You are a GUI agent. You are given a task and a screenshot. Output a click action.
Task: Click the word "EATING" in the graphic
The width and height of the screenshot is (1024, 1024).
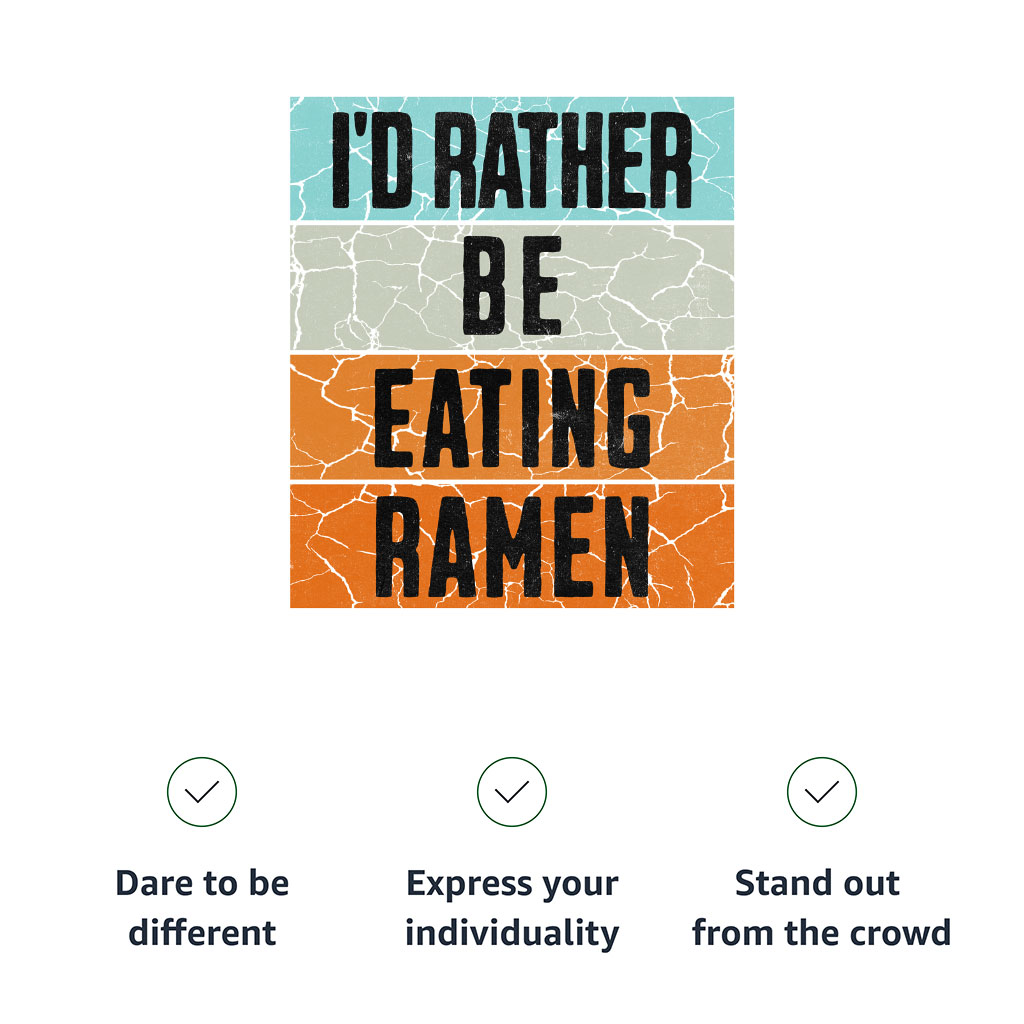tap(512, 418)
